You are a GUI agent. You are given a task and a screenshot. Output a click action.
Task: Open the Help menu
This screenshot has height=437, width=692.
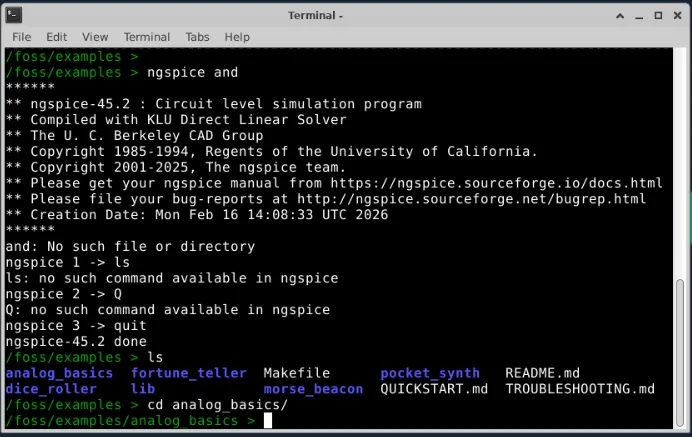pyautogui.click(x=237, y=37)
